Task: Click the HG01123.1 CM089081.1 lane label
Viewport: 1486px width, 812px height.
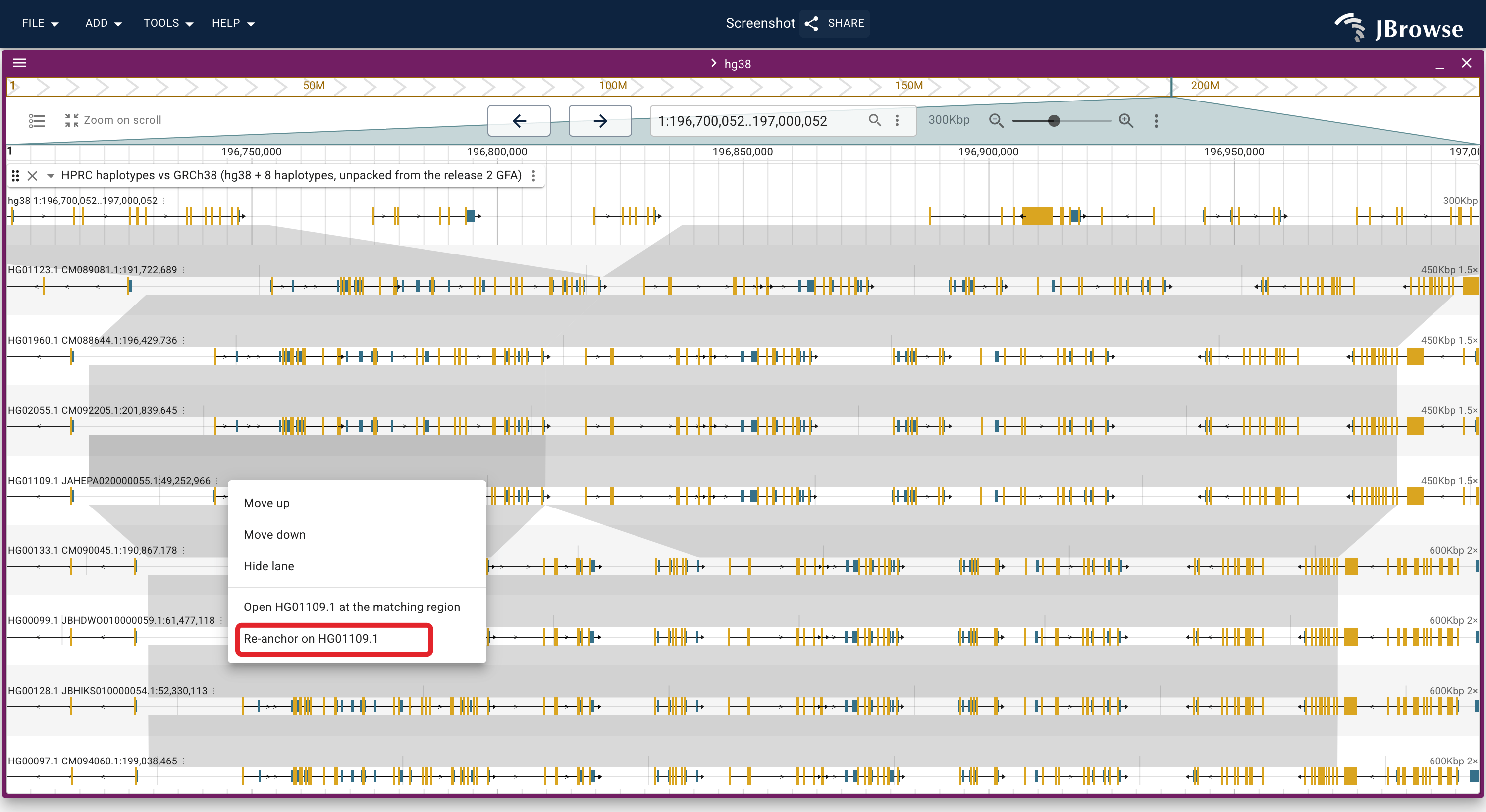Action: (92, 270)
